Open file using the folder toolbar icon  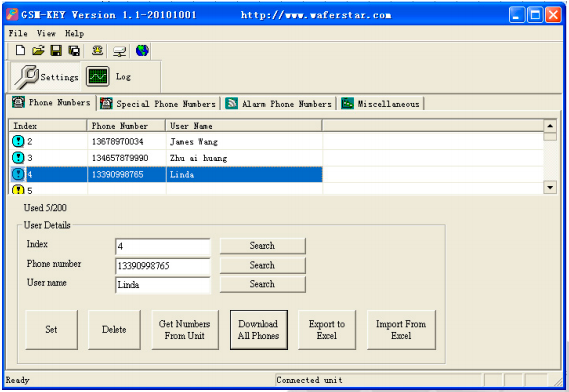38,50
